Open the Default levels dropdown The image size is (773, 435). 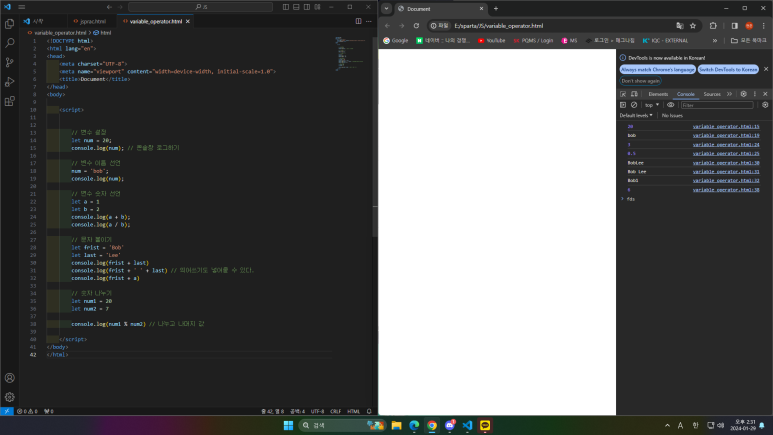click(636, 115)
